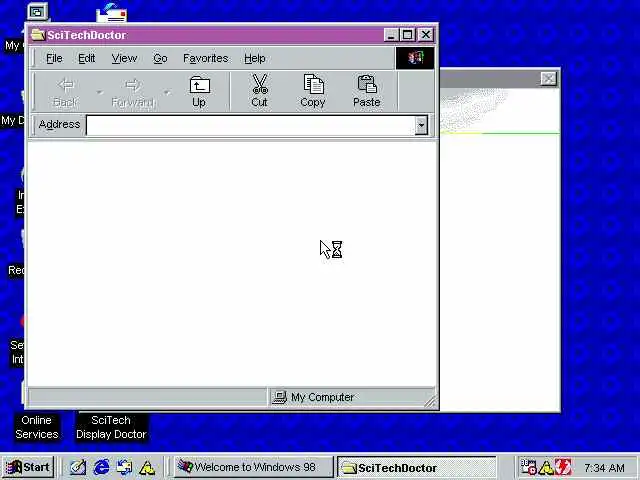Image resolution: width=640 pixels, height=480 pixels.
Task: Open the Forward history dropdown arrow
Action: [167, 93]
